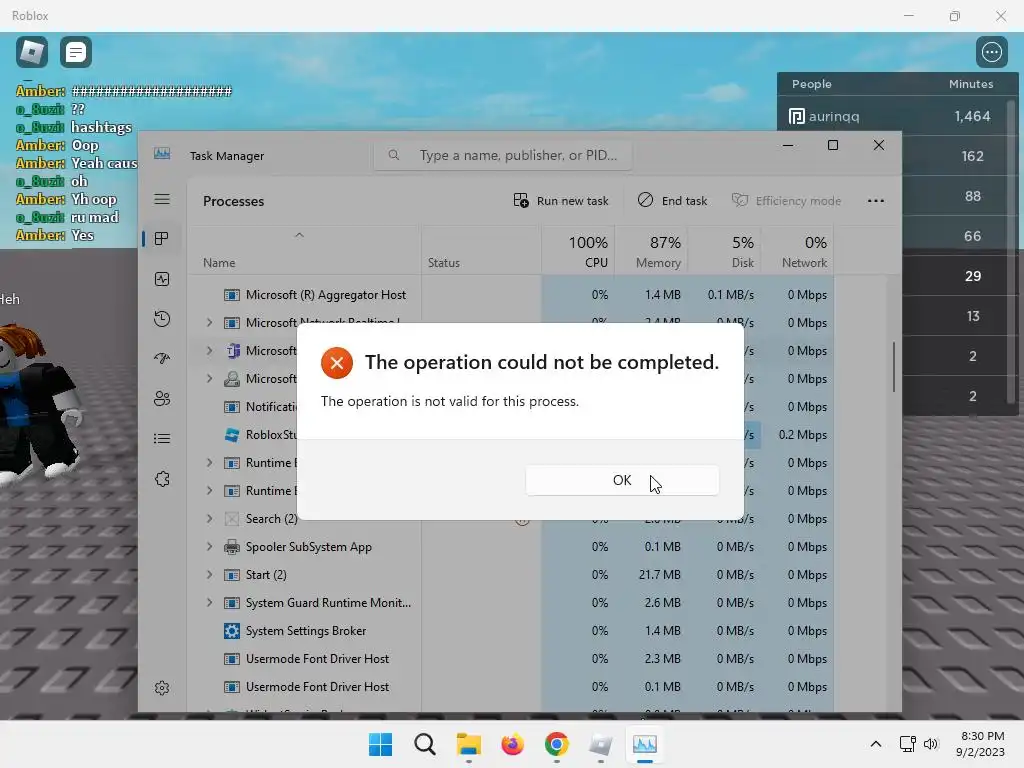Open the App history sidebar icon
The width and height of the screenshot is (1024, 768).
pos(162,319)
